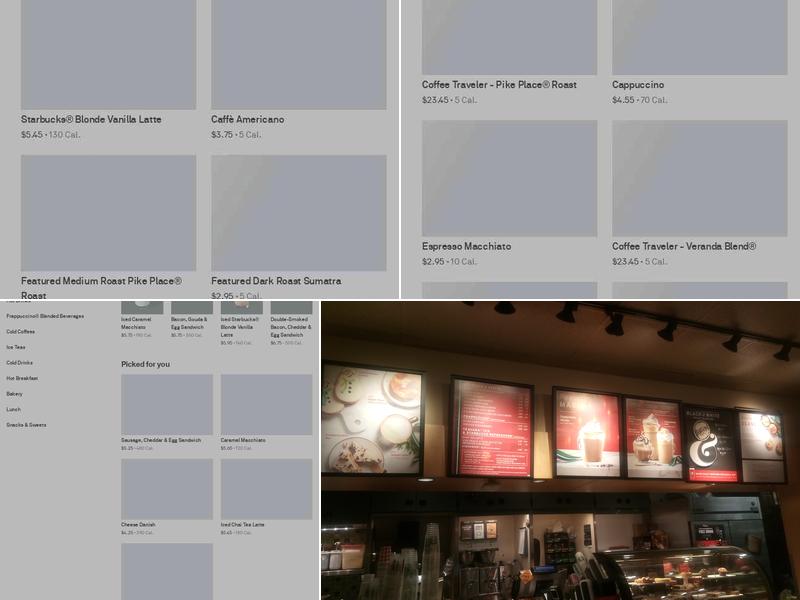Open the Bakery category
This screenshot has height=600, width=800.
14,394
